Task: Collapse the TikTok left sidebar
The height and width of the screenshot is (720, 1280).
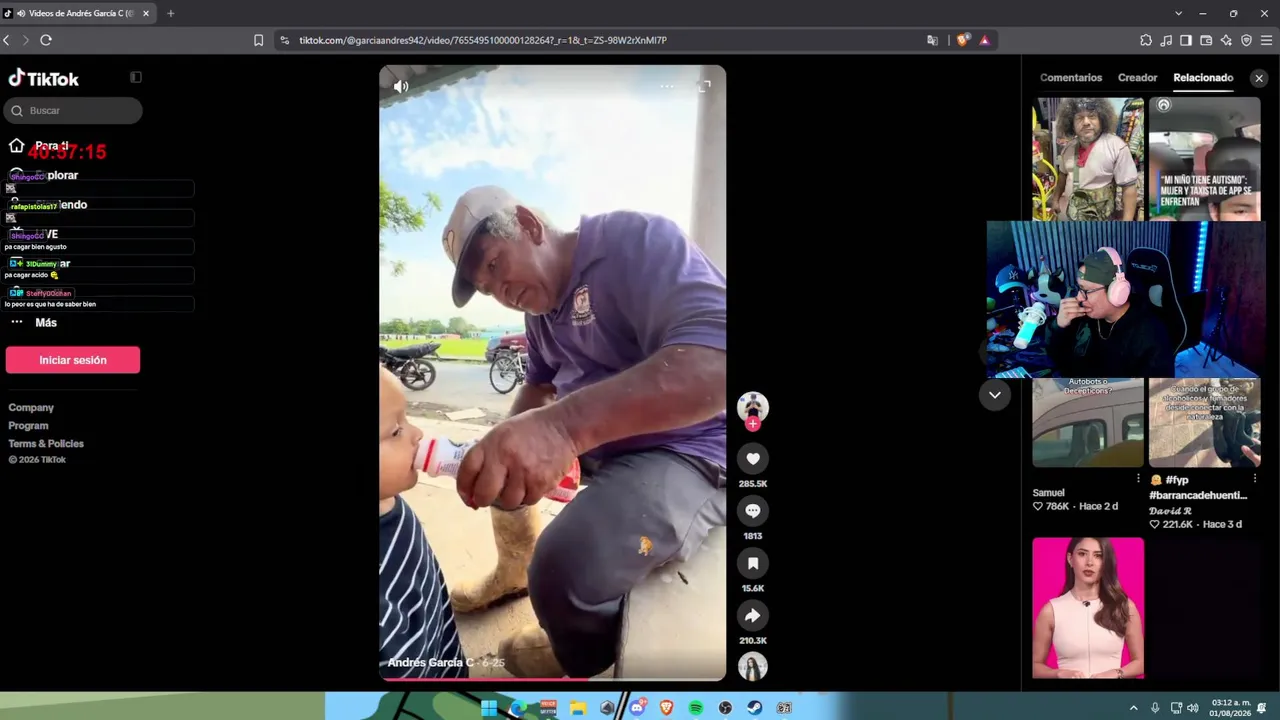Action: coord(136,77)
